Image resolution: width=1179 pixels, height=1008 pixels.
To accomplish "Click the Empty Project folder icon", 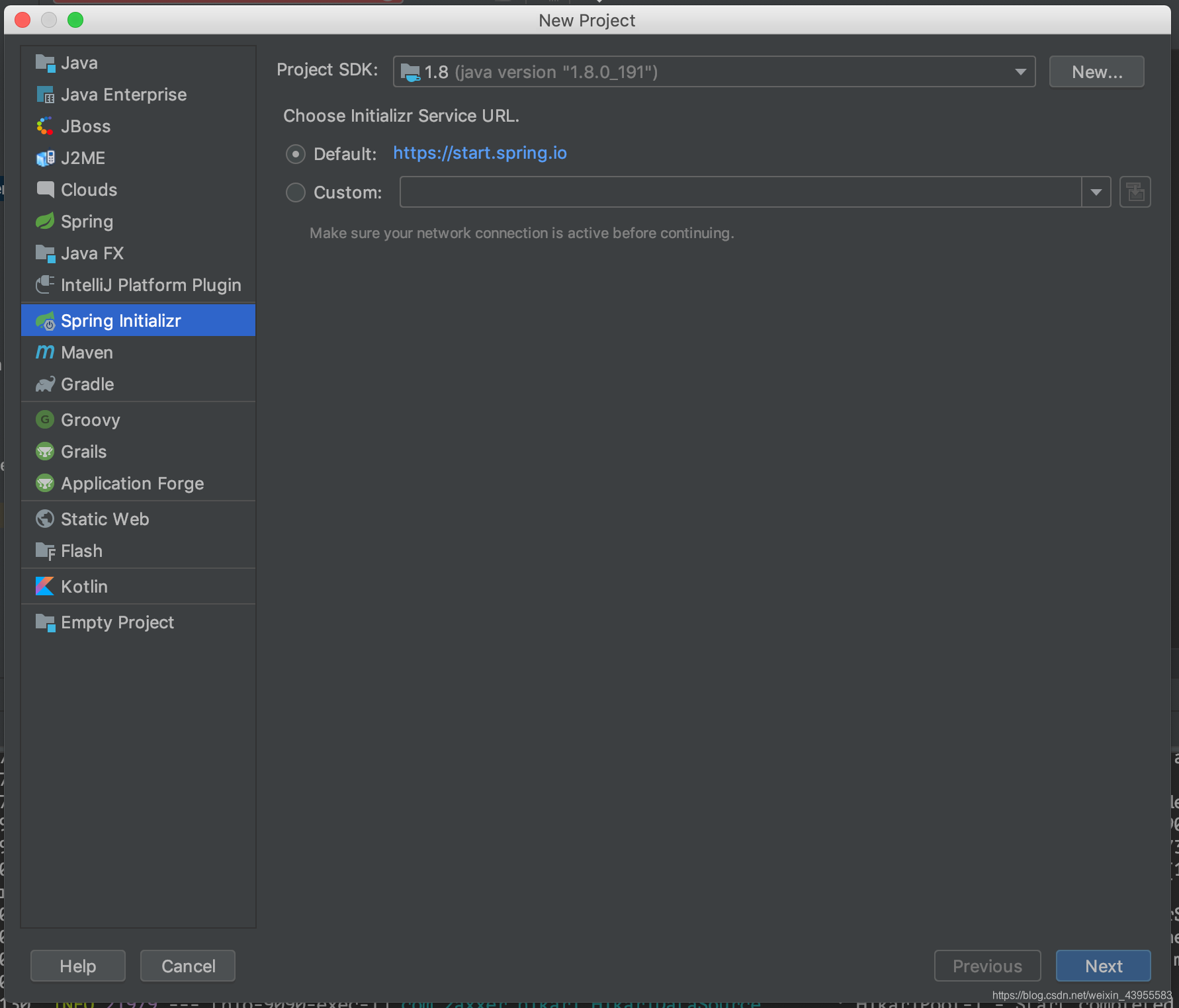I will [x=45, y=622].
